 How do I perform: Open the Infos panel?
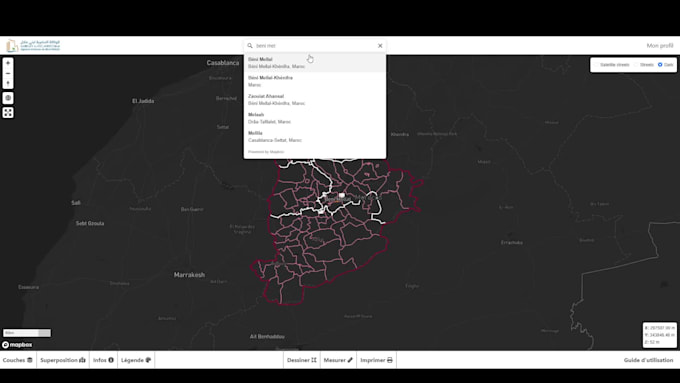(103, 360)
